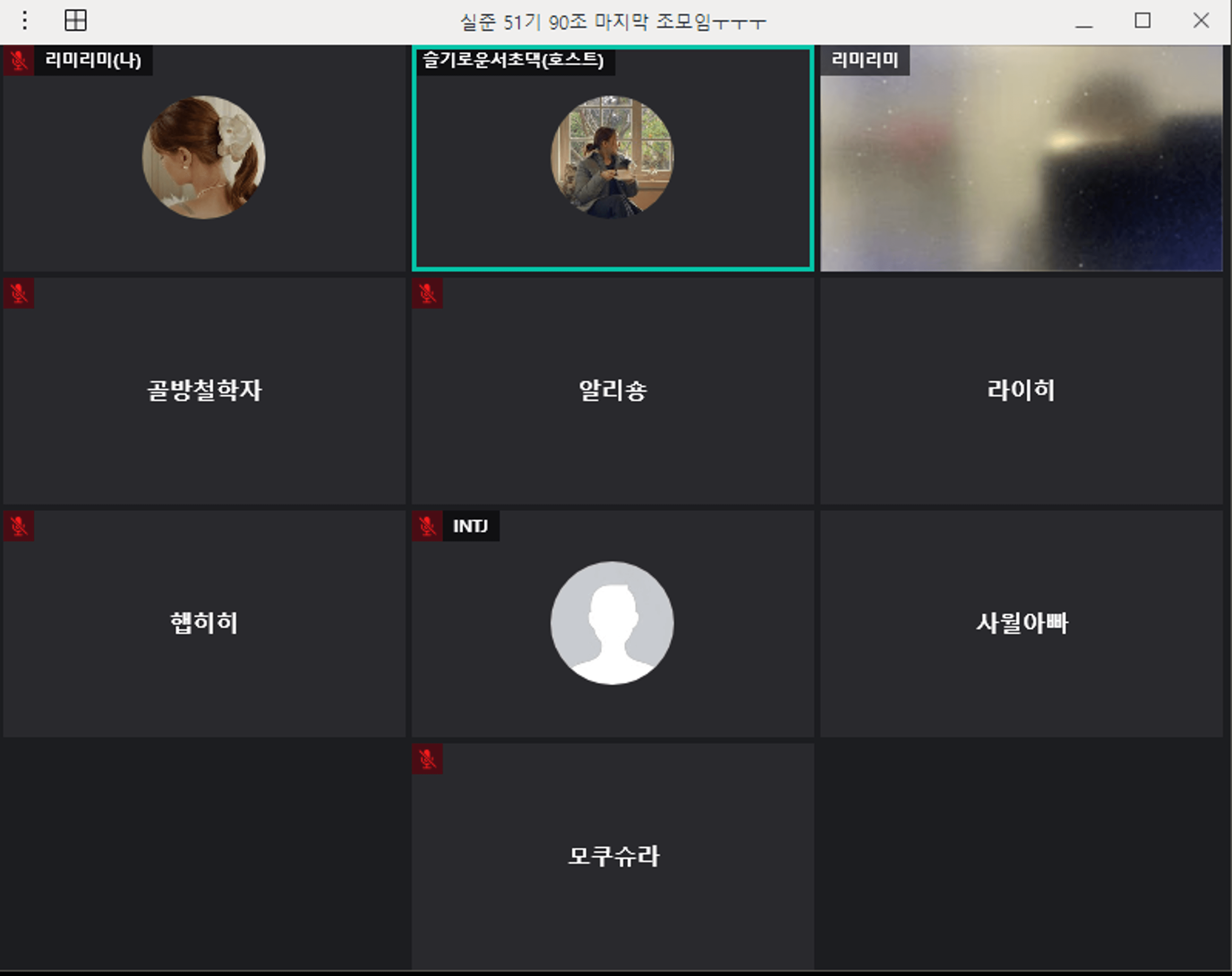The width and height of the screenshot is (1232, 976).
Task: Click muted mic icon on 모쿠슈라 tile
Action: point(427,759)
